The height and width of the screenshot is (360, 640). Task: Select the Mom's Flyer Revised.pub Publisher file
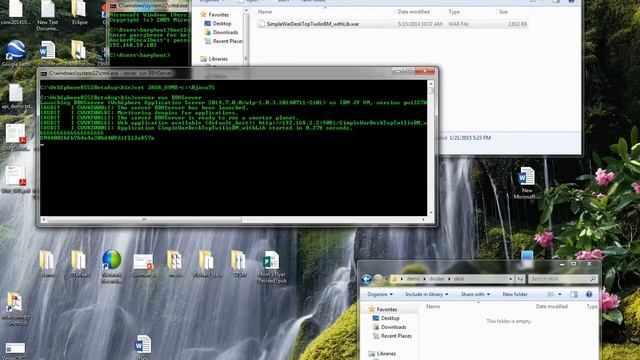[271, 267]
